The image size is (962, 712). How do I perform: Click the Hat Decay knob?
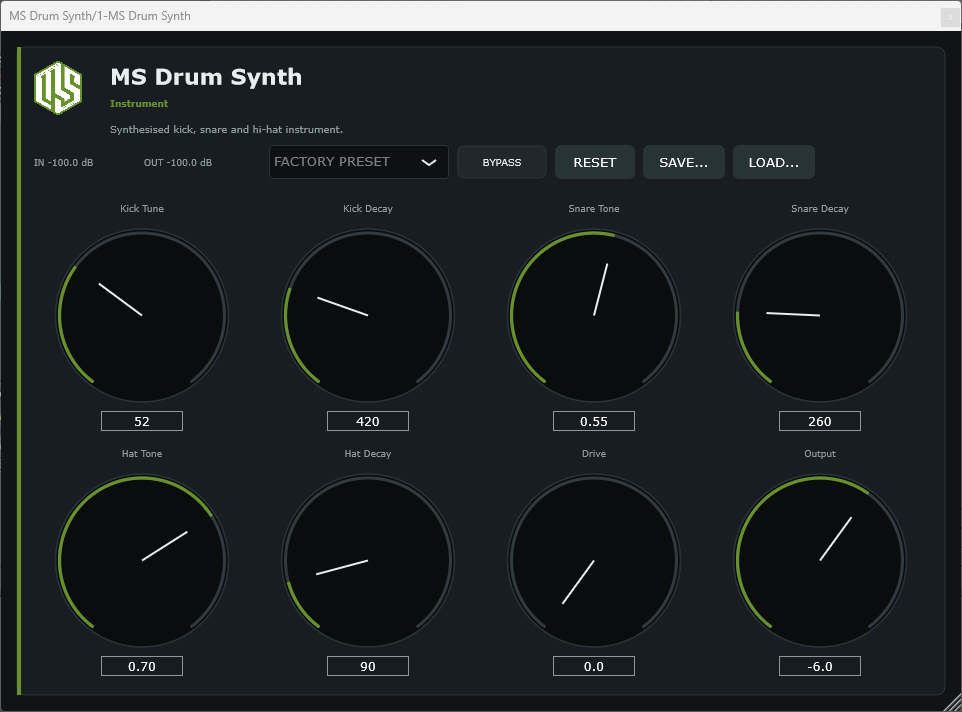click(x=367, y=561)
